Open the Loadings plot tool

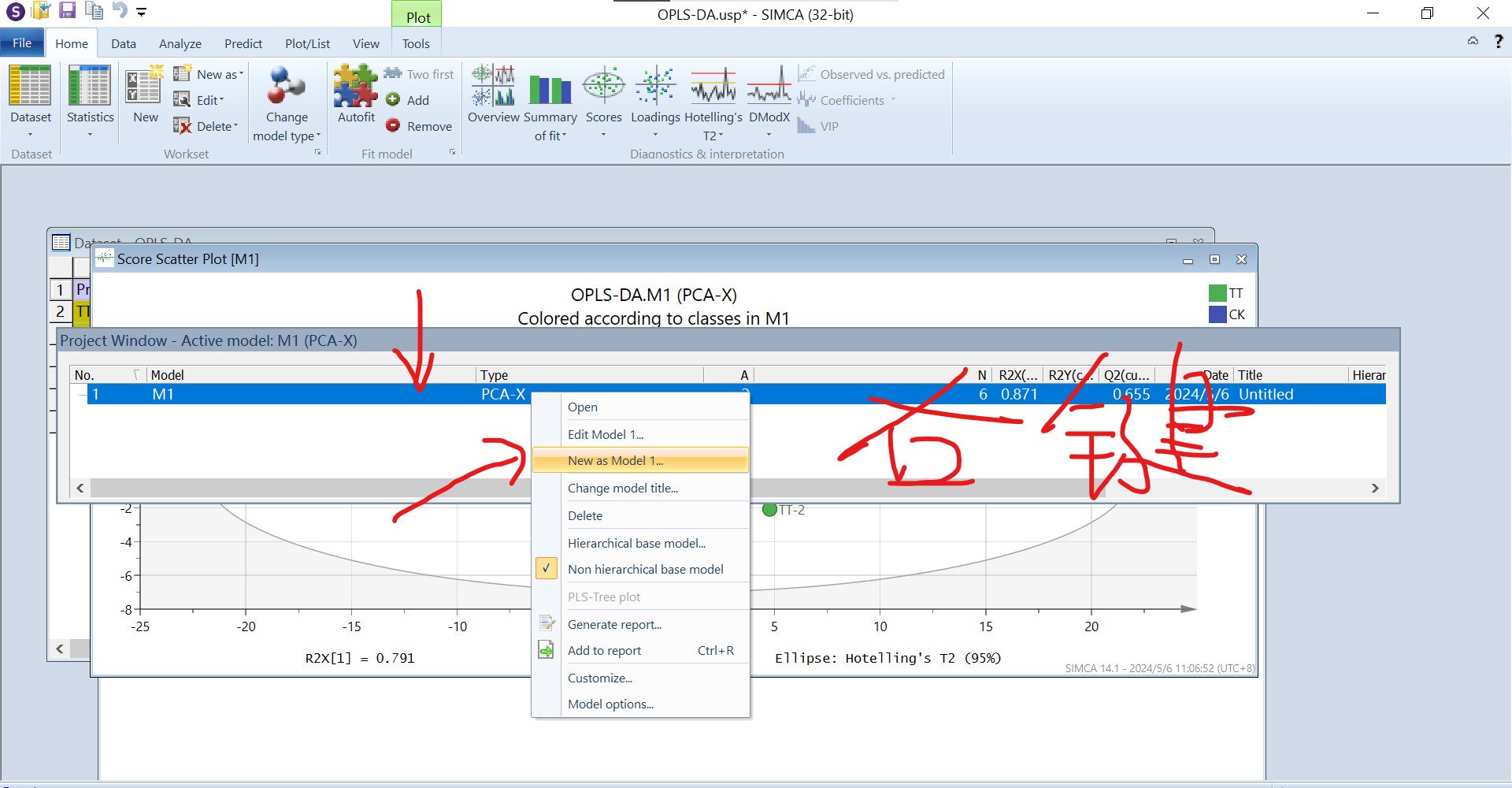(x=654, y=87)
